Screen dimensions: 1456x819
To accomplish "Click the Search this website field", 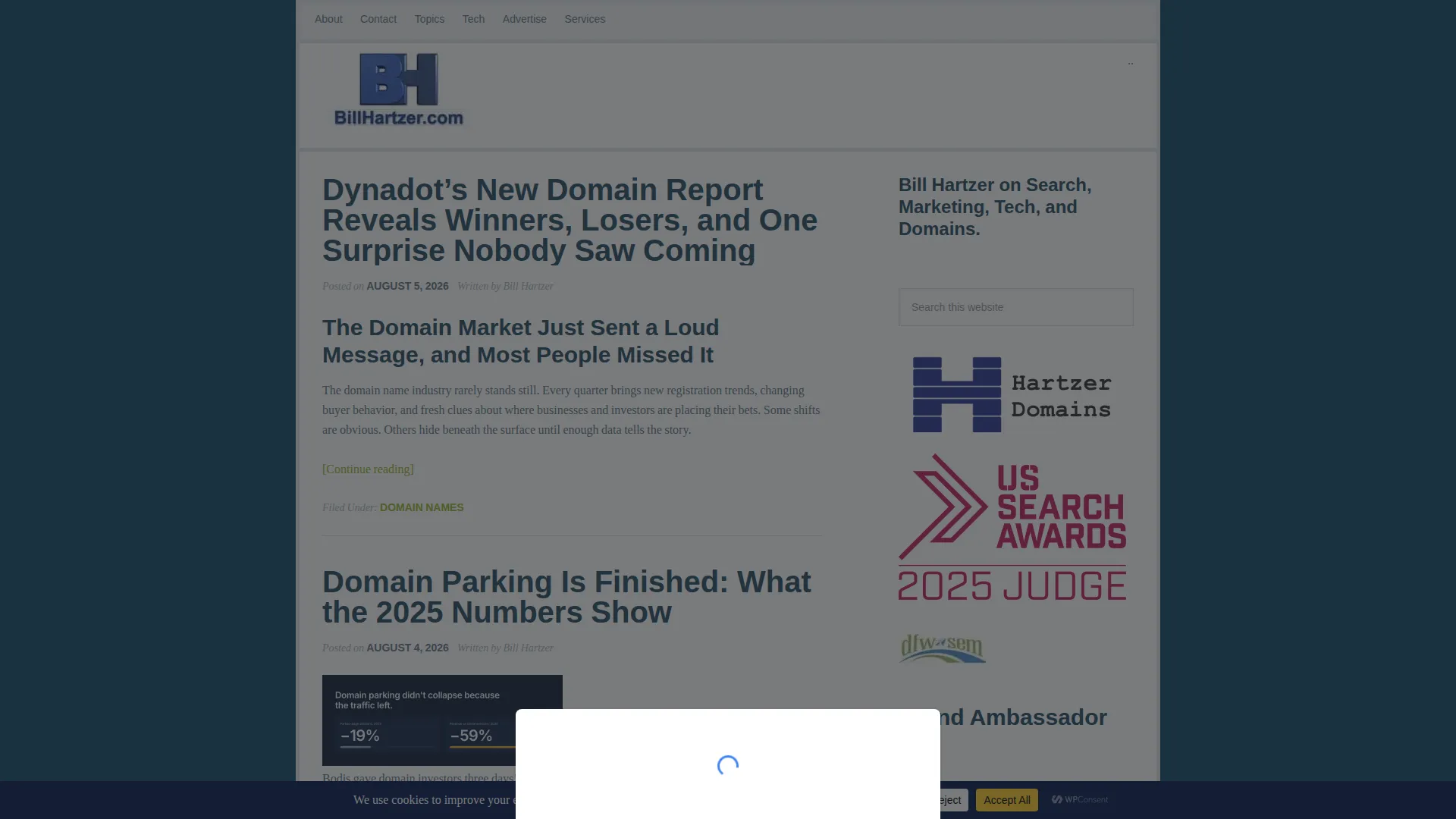I will click(x=1015, y=307).
